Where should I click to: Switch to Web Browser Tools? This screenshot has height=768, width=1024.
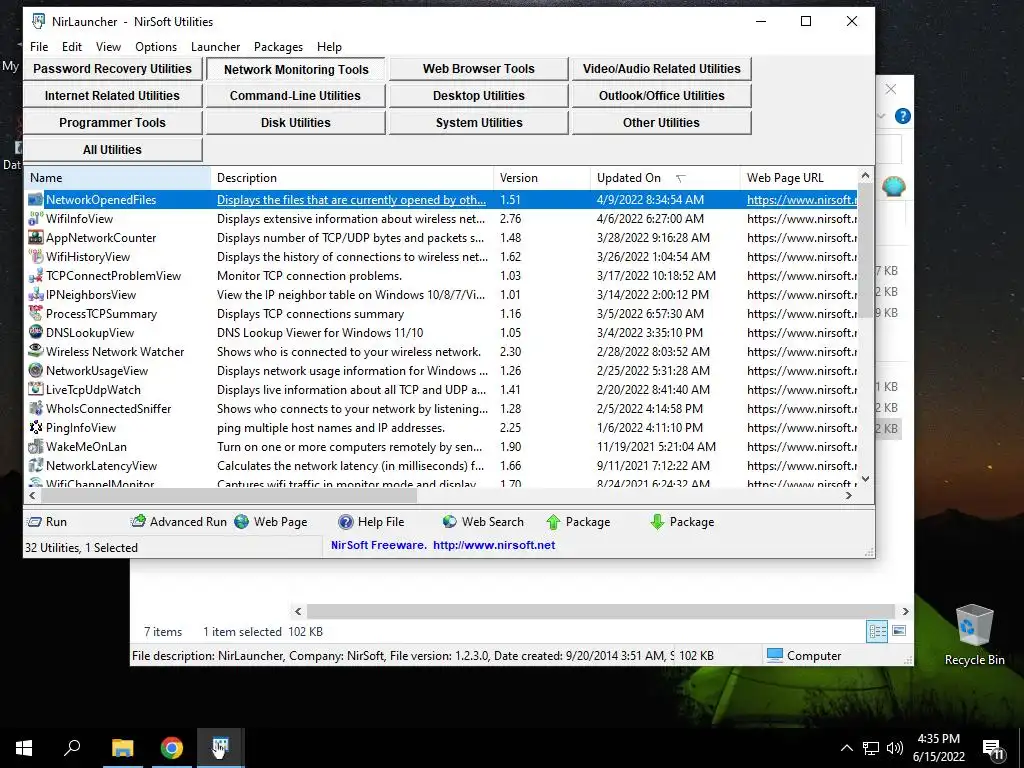(479, 69)
